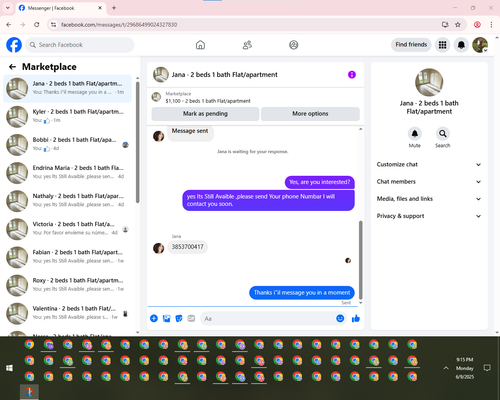The image size is (500, 400).
Task: Expand Chat members section
Action: click(429, 182)
